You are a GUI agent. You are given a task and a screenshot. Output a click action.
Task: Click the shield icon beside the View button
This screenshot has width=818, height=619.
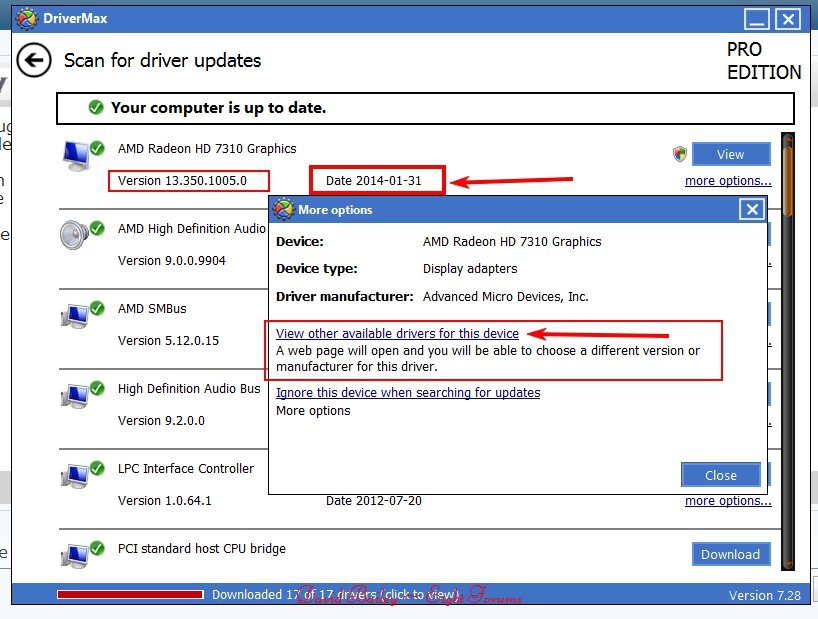click(x=680, y=154)
